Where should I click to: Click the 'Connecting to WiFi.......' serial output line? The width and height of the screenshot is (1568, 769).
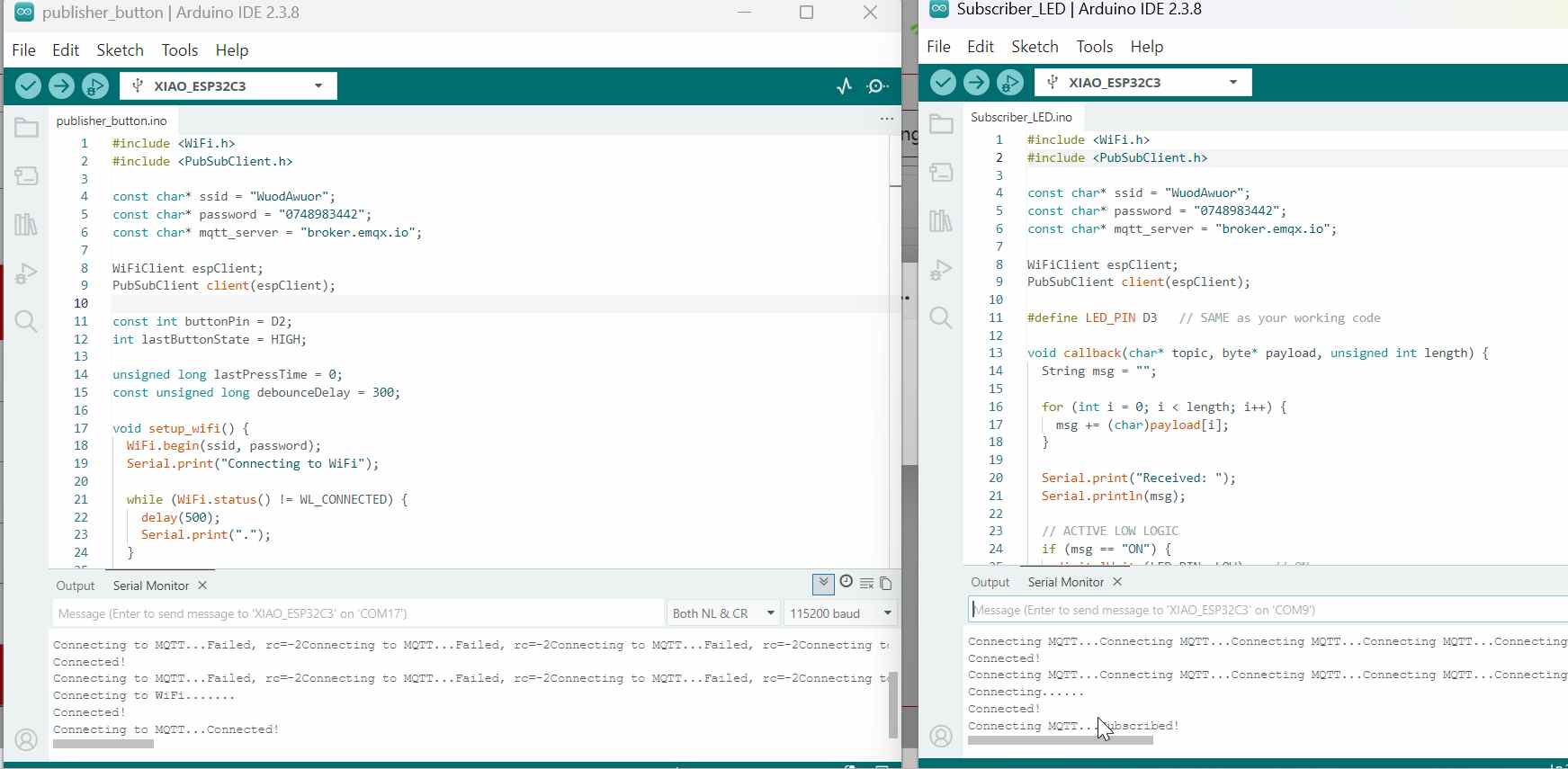[144, 695]
